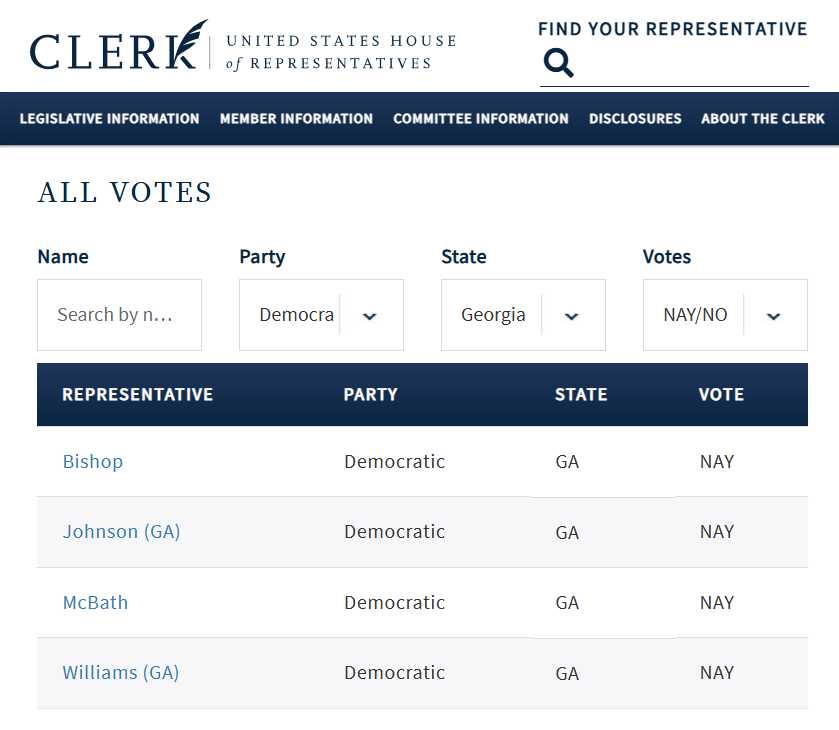
Task: Click the Representative column header
Action: [138, 394]
